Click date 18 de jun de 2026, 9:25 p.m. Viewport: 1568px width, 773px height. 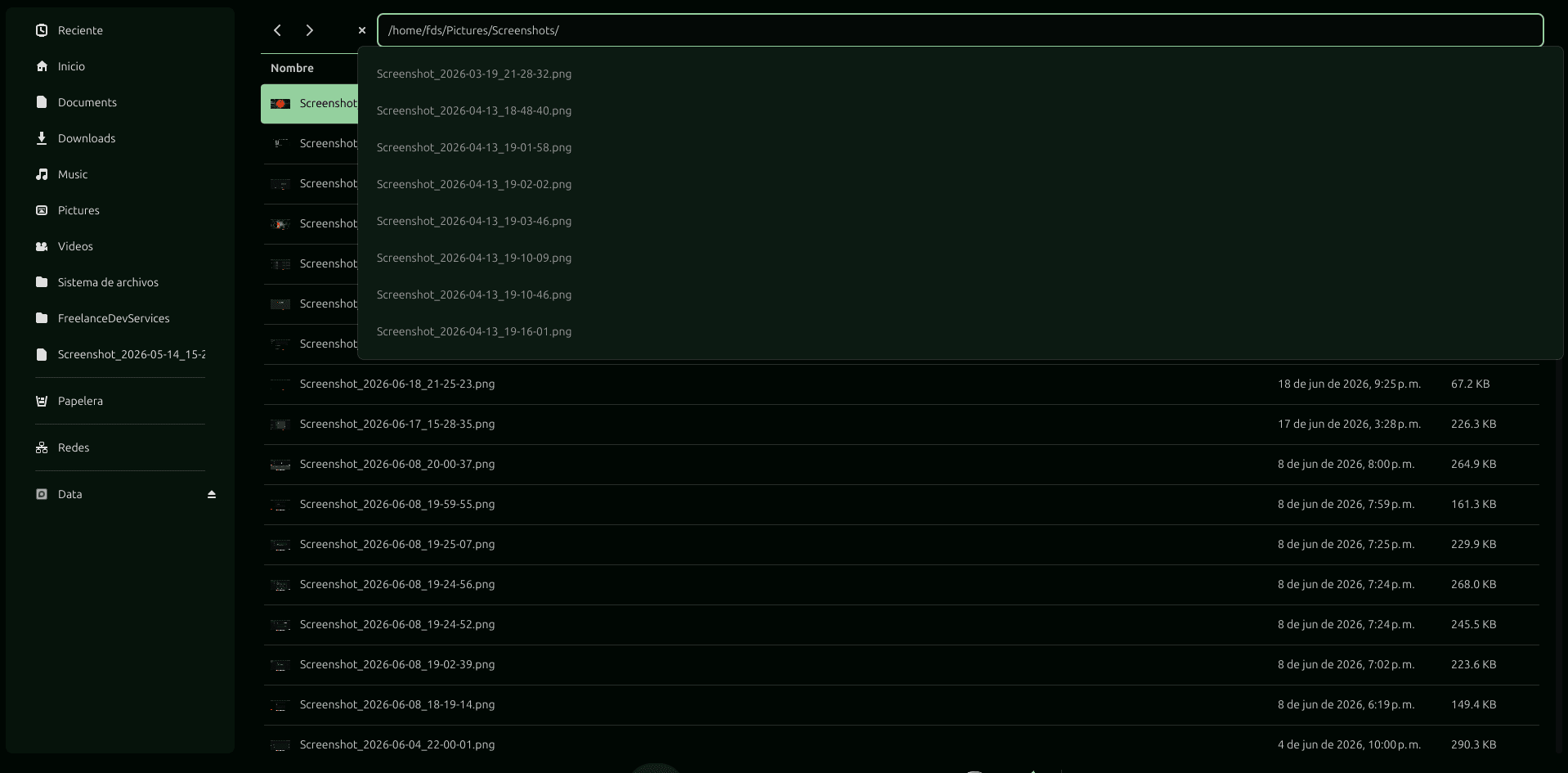point(1349,384)
